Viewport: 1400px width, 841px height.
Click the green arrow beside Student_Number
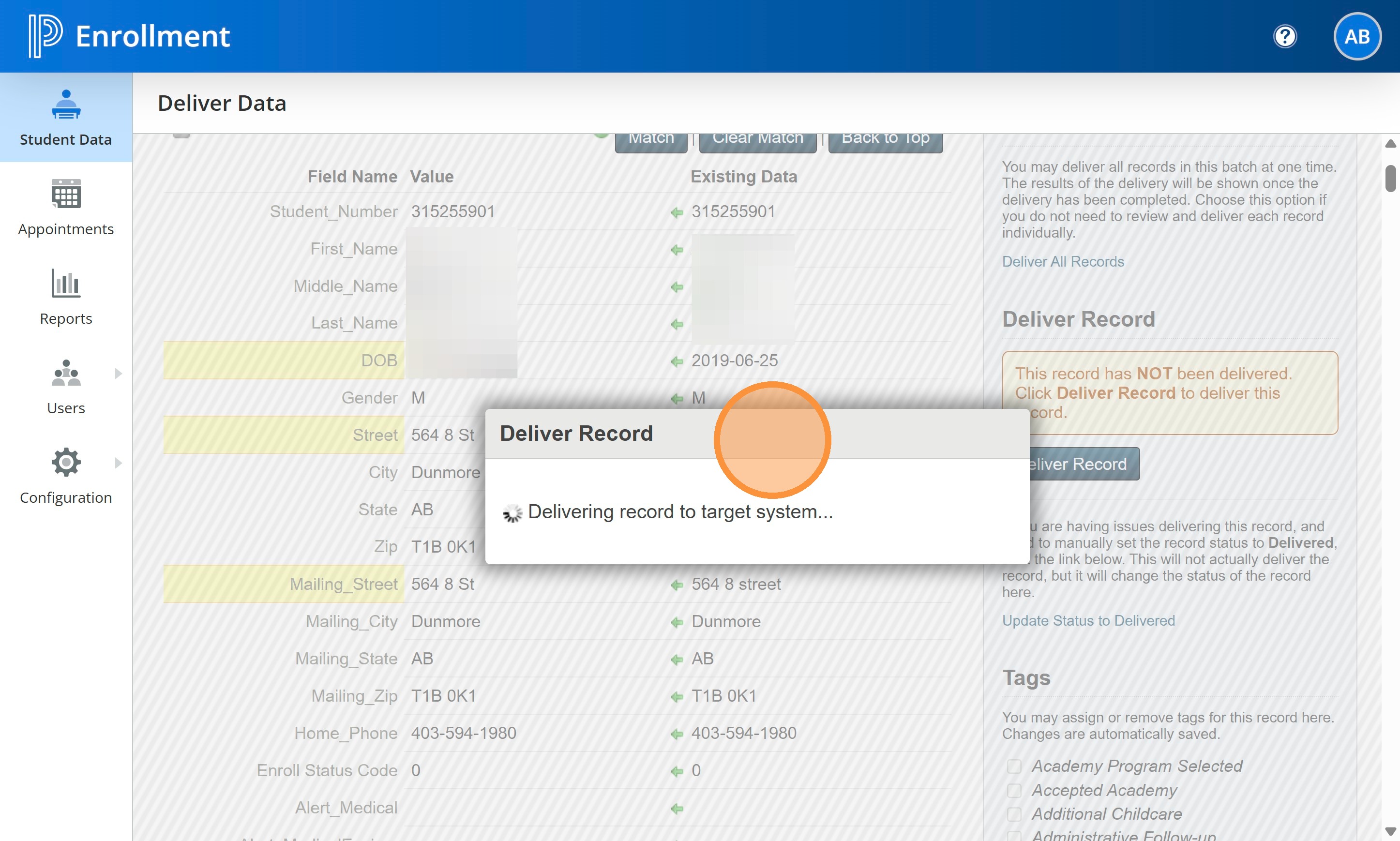point(677,212)
